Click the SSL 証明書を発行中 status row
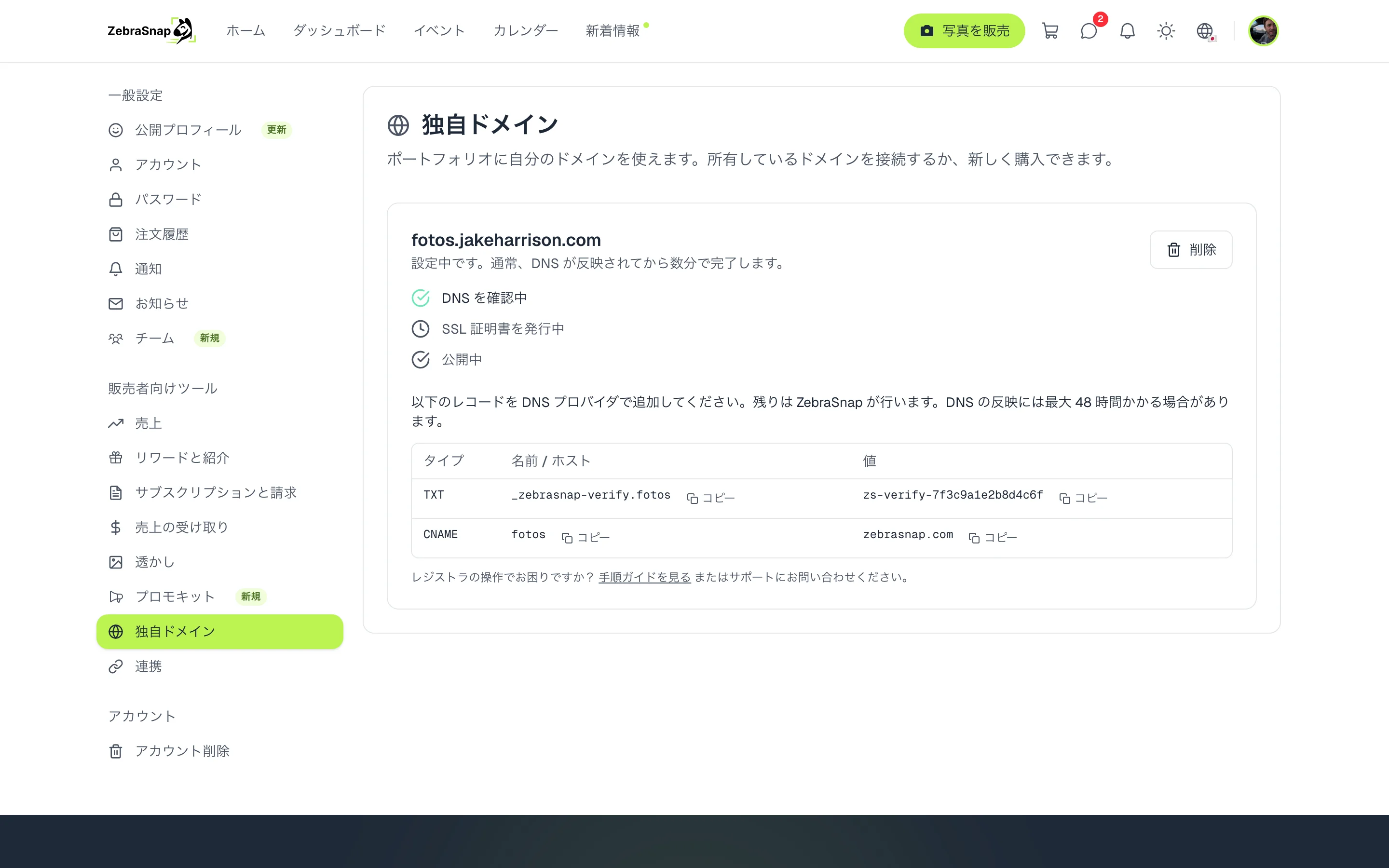The width and height of the screenshot is (1389, 868). click(x=488, y=329)
